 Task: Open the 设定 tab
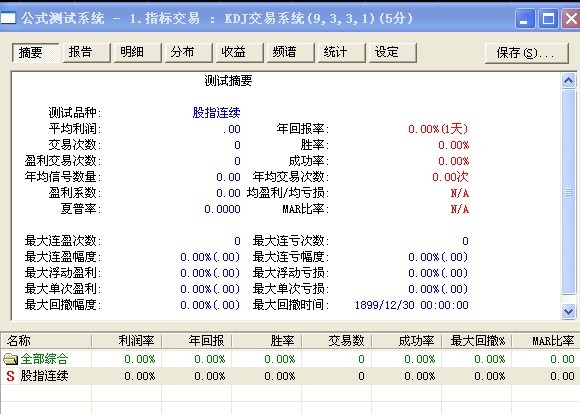[x=393, y=53]
